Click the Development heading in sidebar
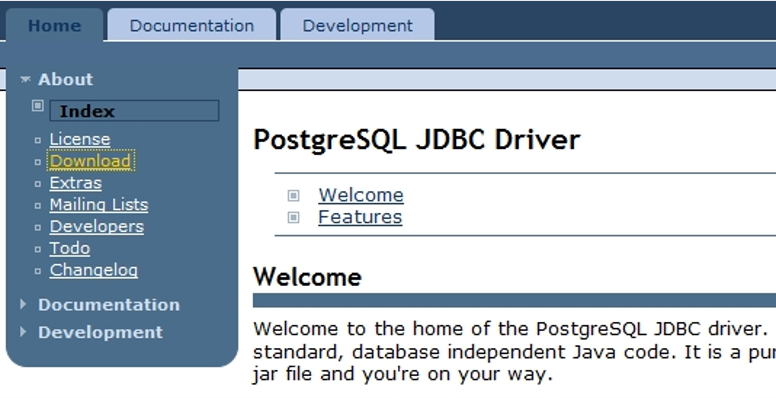 pos(100,332)
